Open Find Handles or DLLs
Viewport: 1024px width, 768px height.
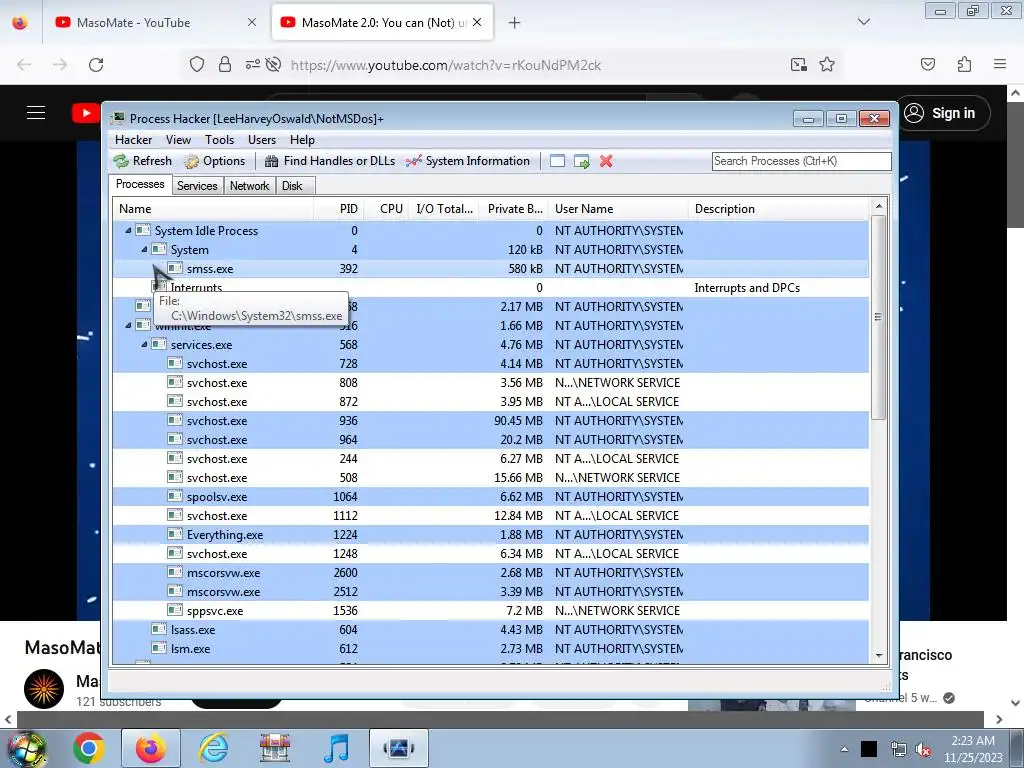(x=330, y=161)
